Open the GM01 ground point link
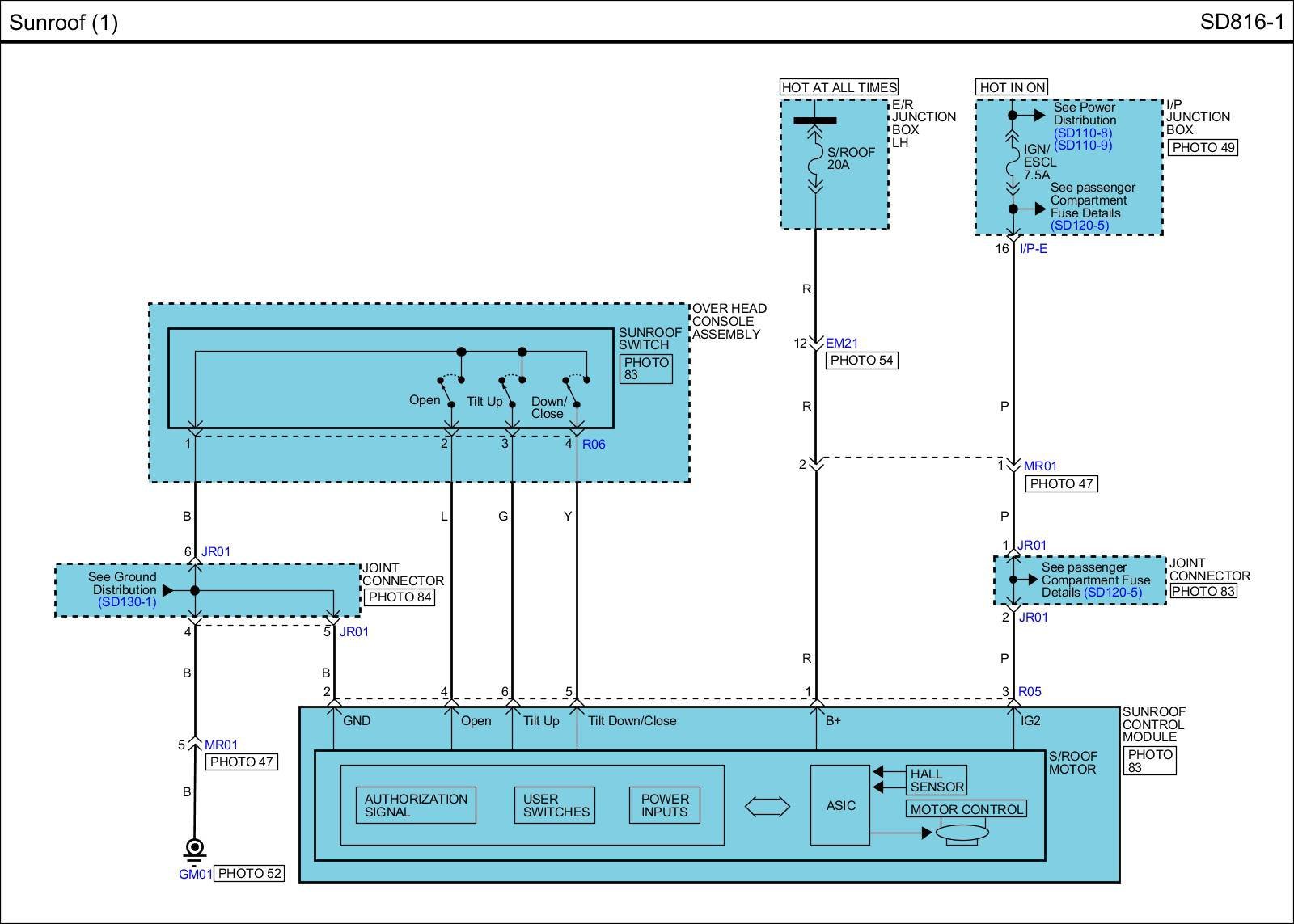Screen dimensions: 1294x924 195,874
